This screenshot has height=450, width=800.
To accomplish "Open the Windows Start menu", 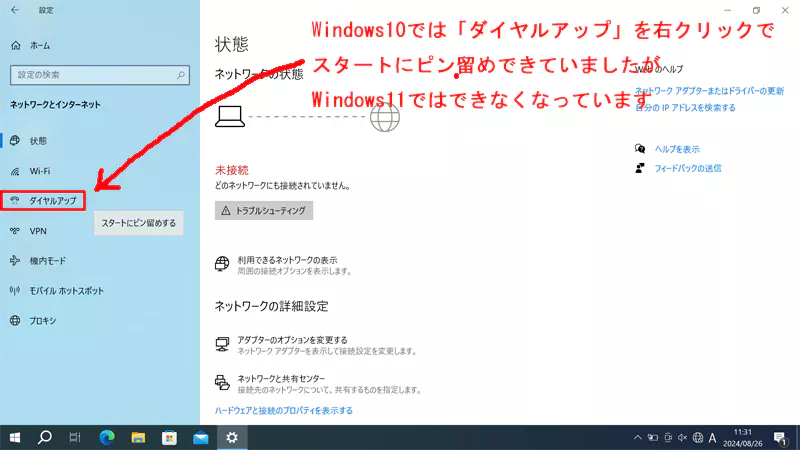I will (x=15, y=438).
